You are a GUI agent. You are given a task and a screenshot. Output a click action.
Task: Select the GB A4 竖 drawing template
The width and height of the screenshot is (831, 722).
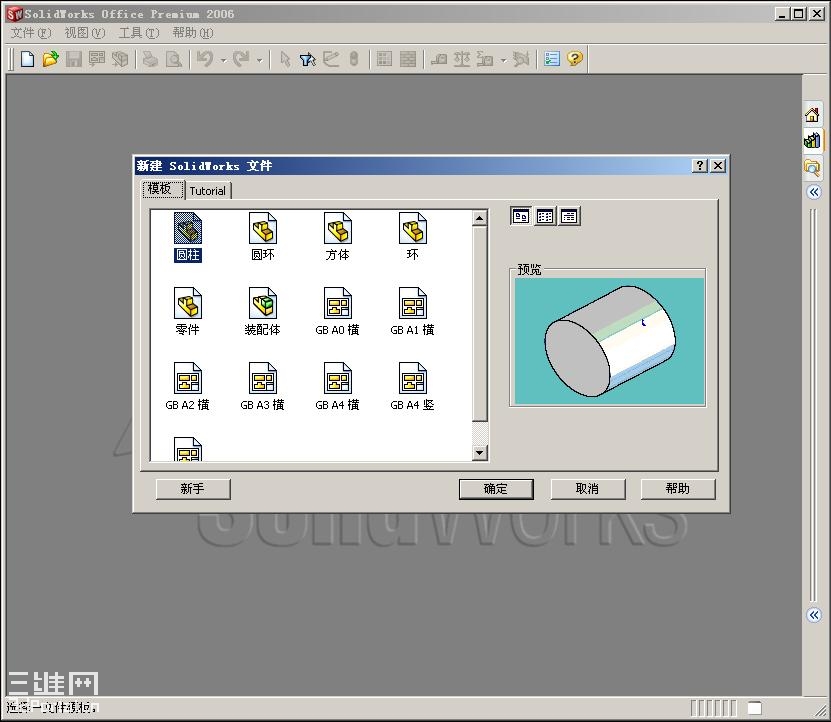[x=413, y=387]
